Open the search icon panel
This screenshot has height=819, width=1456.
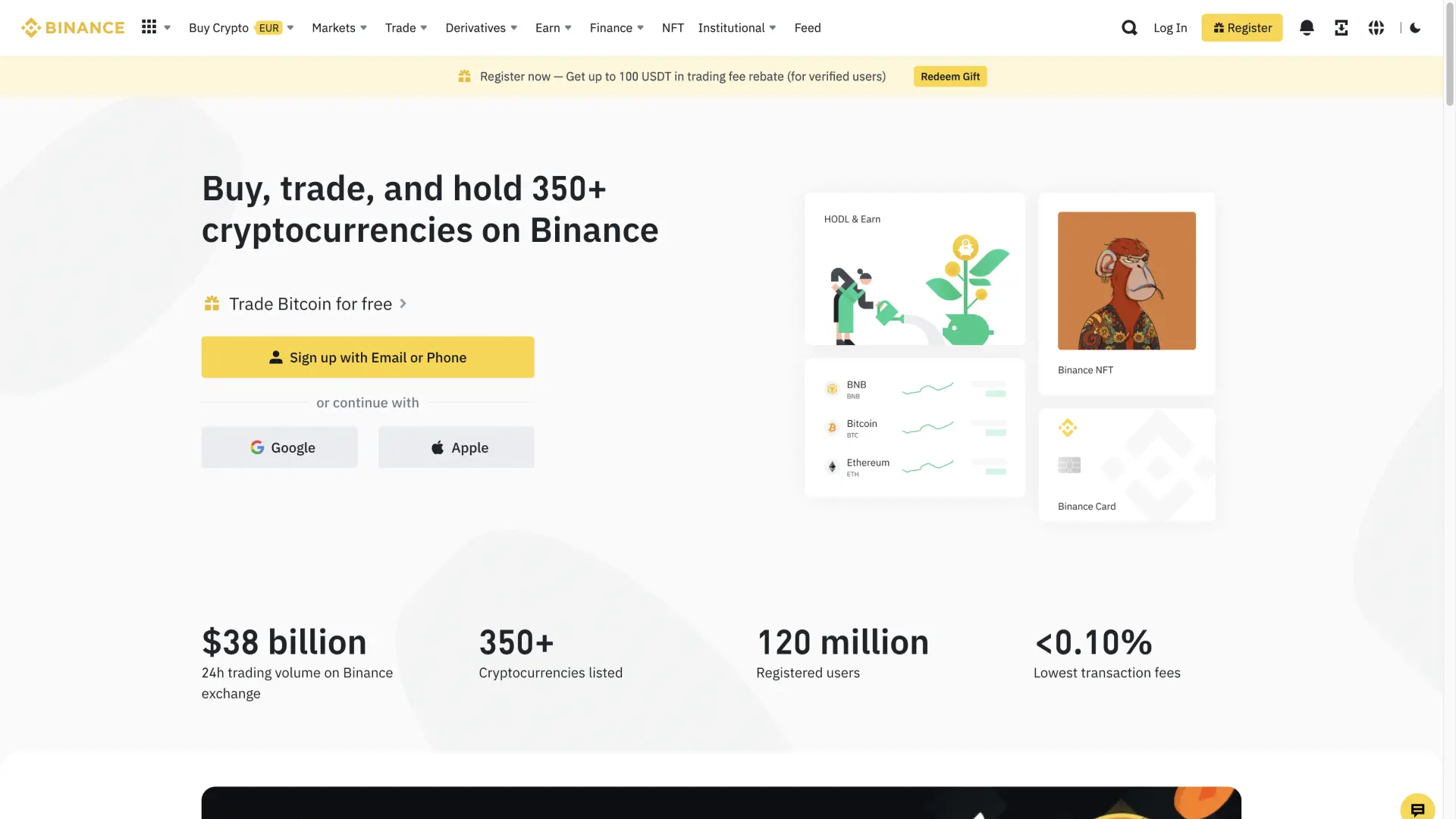(1129, 27)
